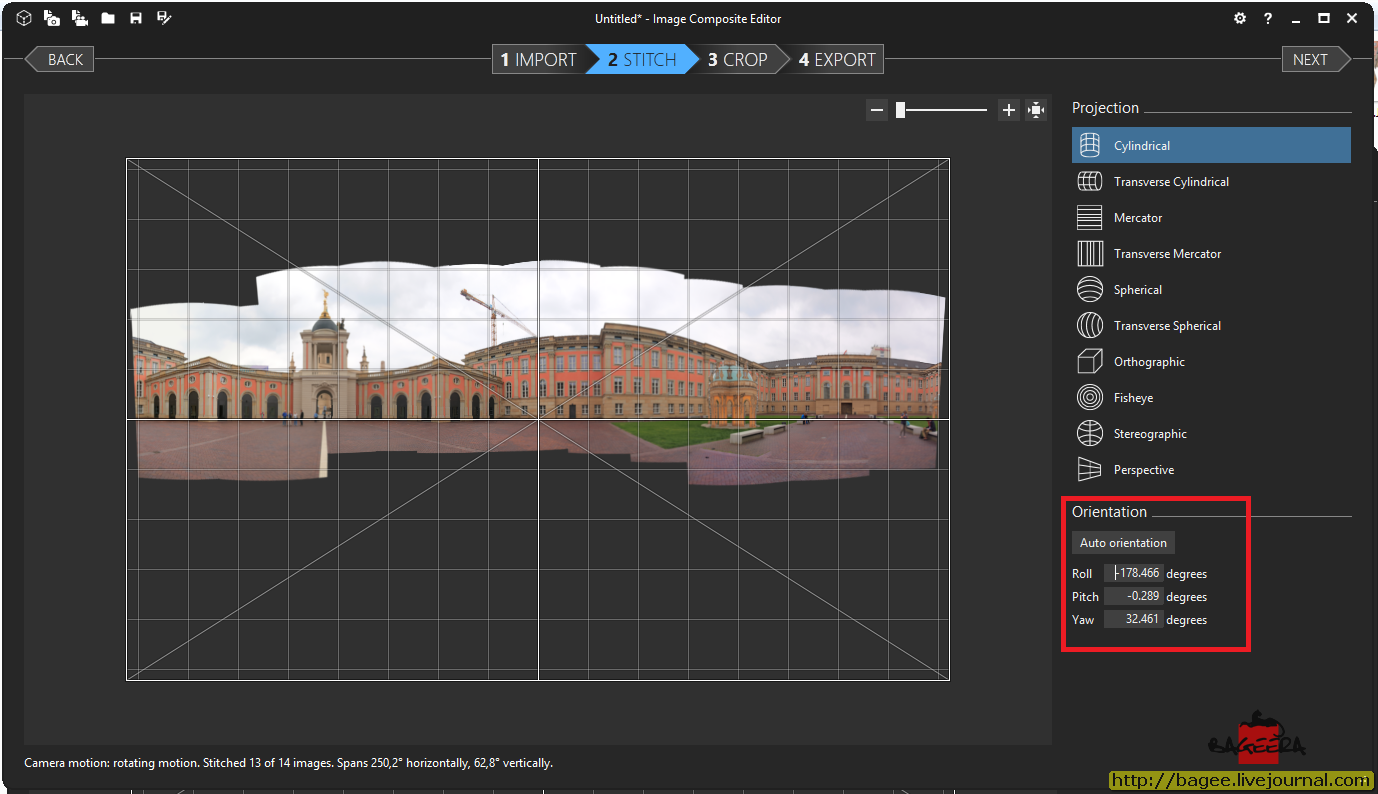
Task: Click the Orientation section heading
Action: tap(1109, 512)
